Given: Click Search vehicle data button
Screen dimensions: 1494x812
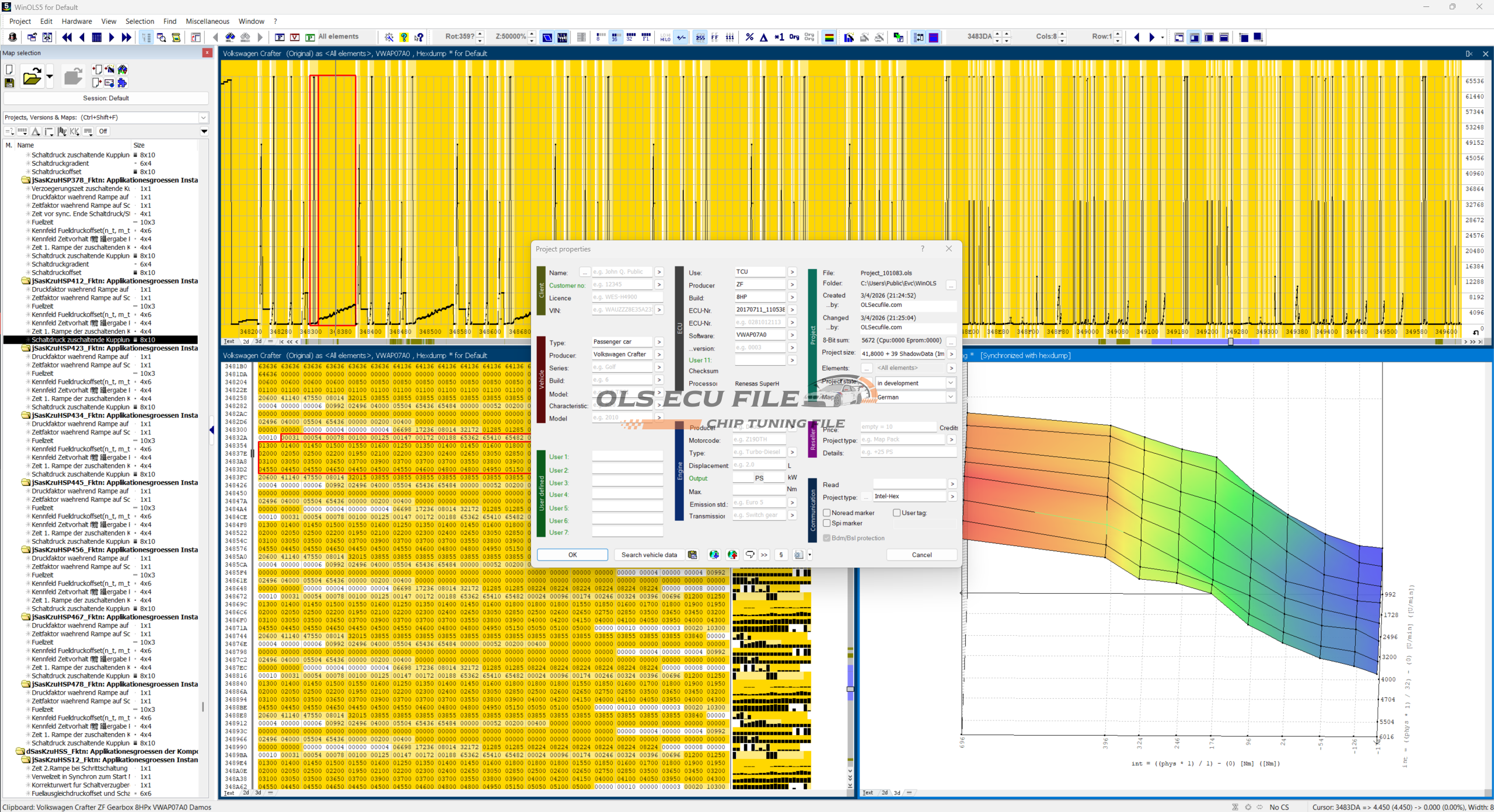Looking at the screenshot, I should pos(649,555).
